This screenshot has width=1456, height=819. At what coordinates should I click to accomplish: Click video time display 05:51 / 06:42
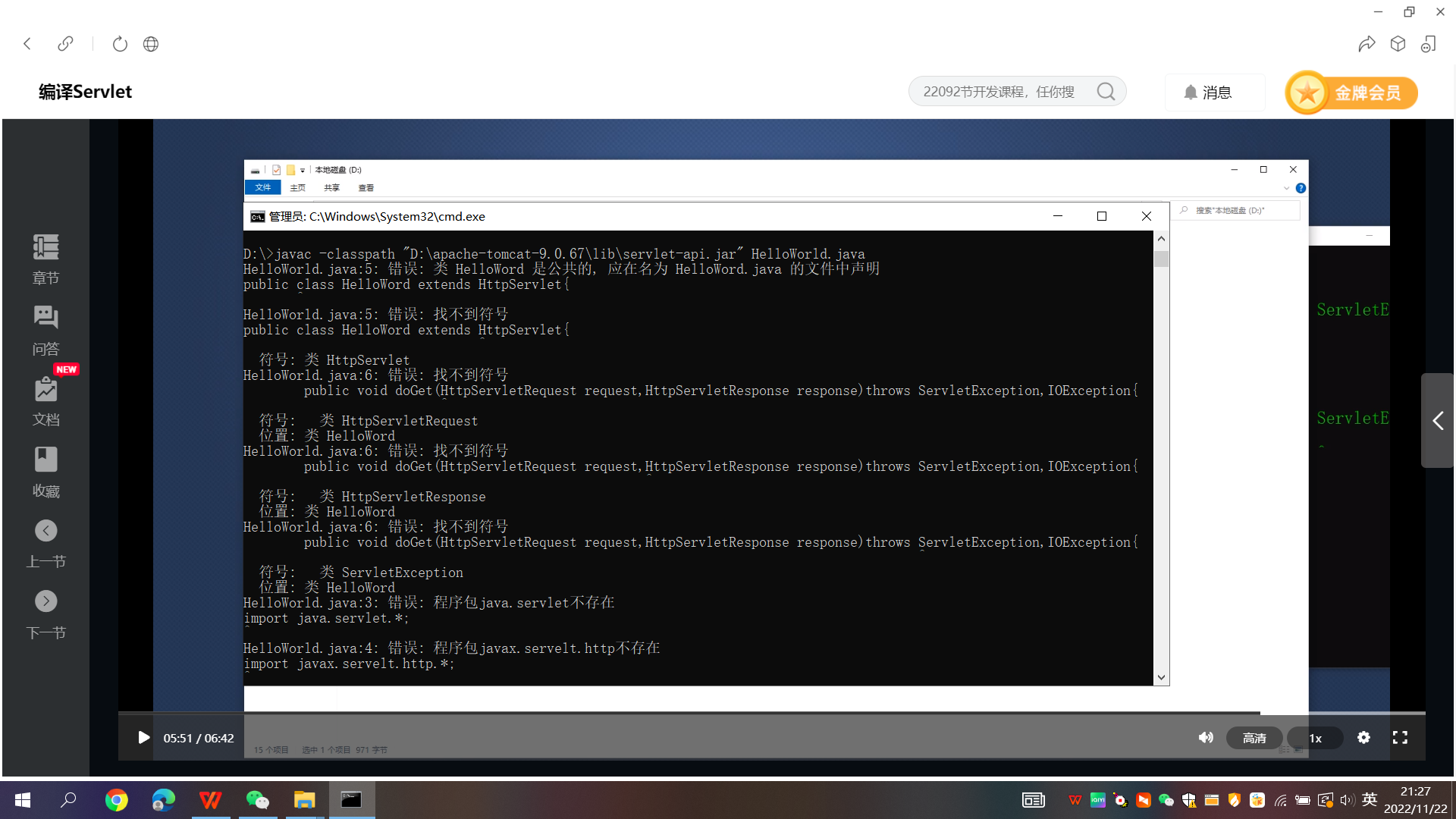point(199,738)
